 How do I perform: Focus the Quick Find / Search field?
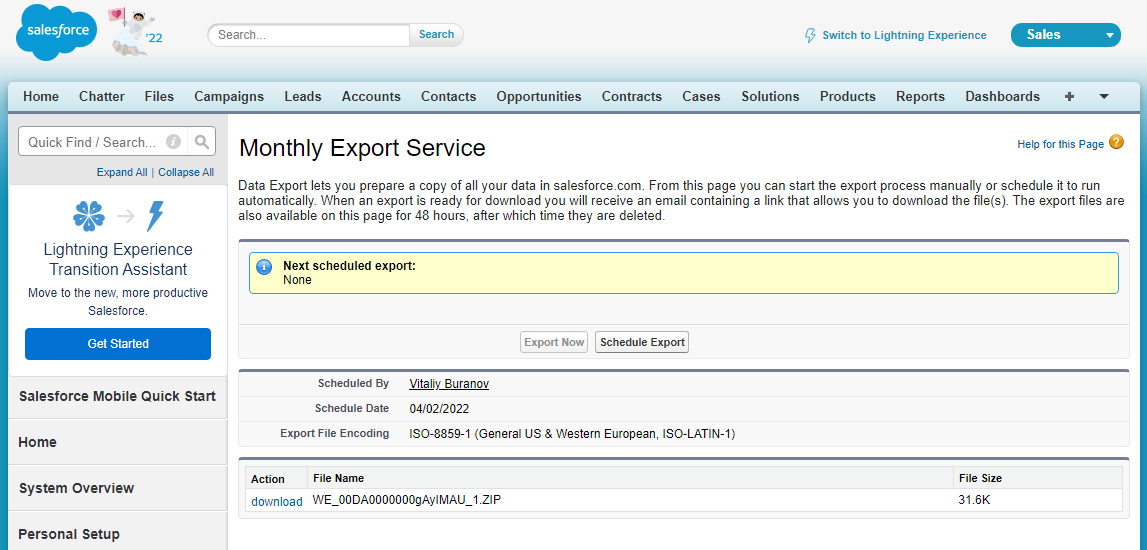(x=103, y=142)
